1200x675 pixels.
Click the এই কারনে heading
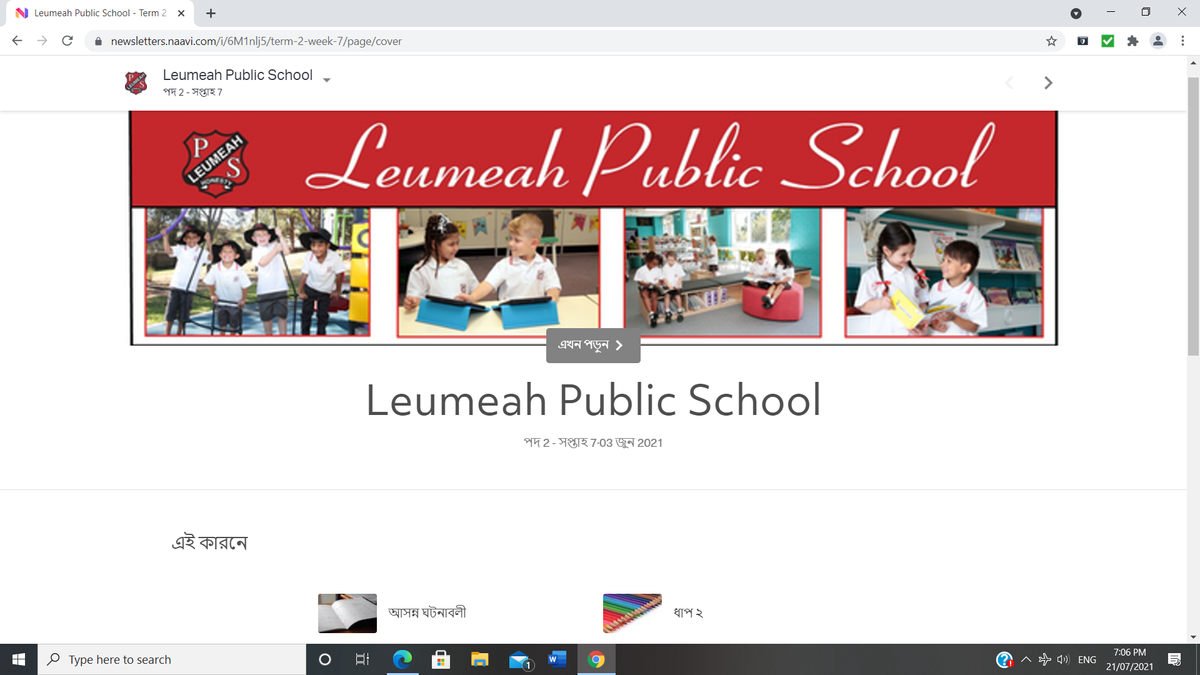coord(210,543)
